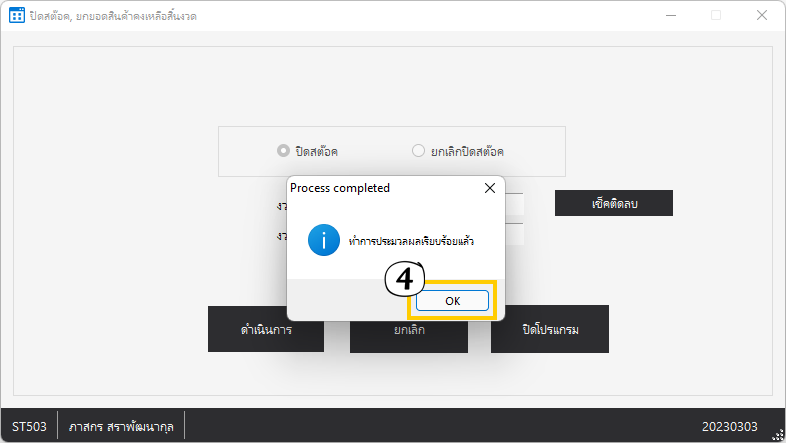Click user name ภาสกร สราพัฒนากุล in status bar
The width and height of the screenshot is (786, 443).
(x=121, y=427)
